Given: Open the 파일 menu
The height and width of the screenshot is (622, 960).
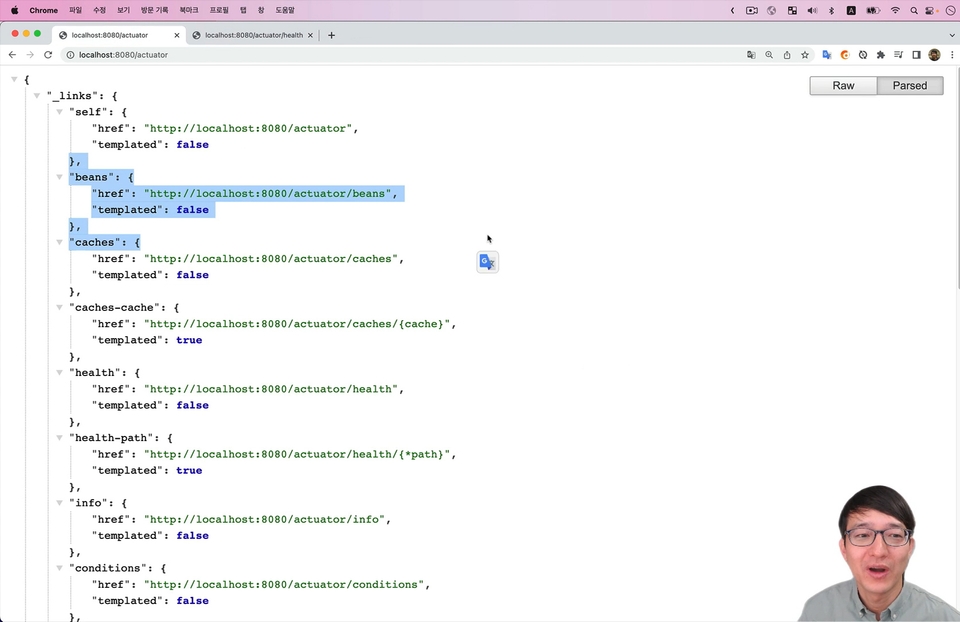Looking at the screenshot, I should coord(75,10).
